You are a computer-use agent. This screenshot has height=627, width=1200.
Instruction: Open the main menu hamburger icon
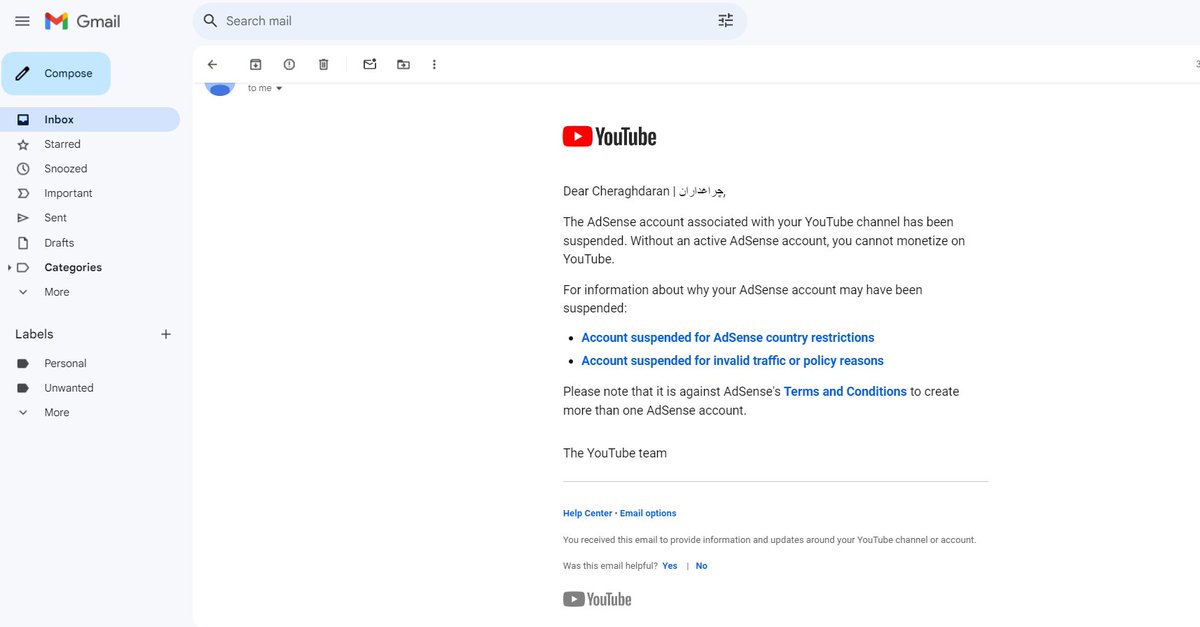22,21
